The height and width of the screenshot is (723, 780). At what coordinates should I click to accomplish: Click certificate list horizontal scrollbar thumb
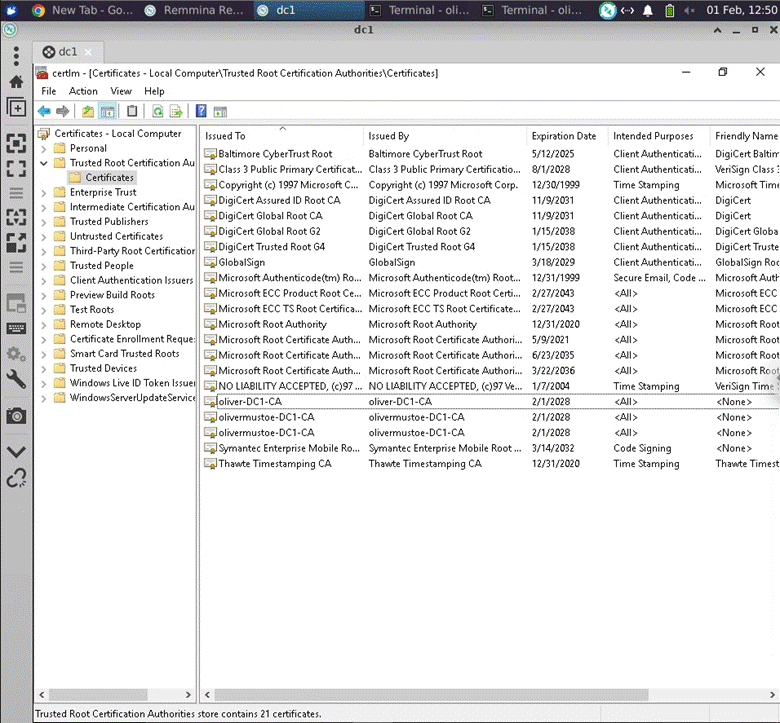(x=431, y=695)
